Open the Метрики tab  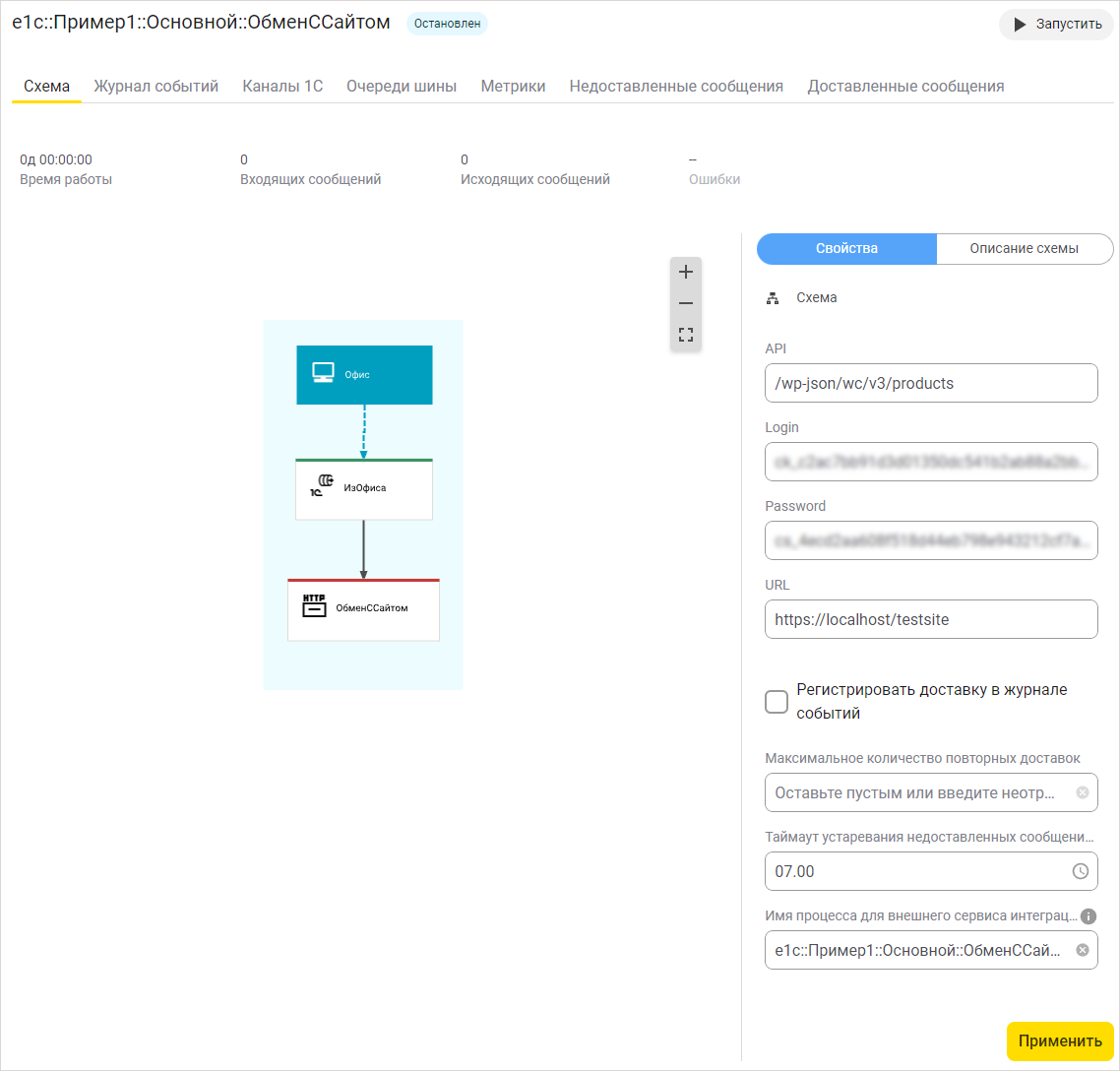click(513, 86)
